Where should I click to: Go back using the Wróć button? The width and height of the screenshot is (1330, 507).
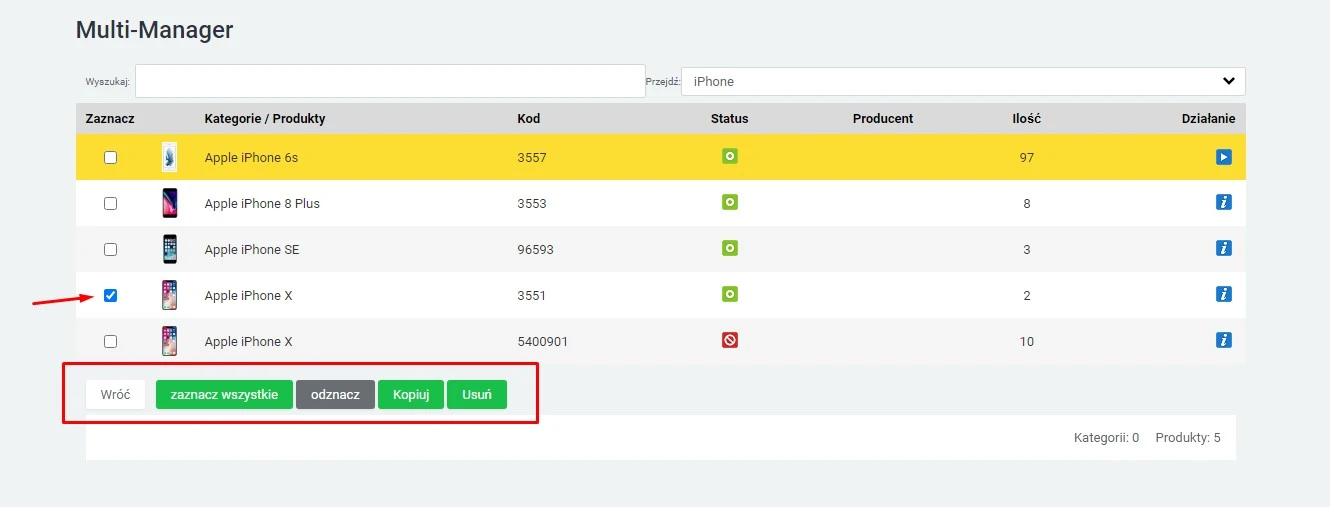point(115,395)
